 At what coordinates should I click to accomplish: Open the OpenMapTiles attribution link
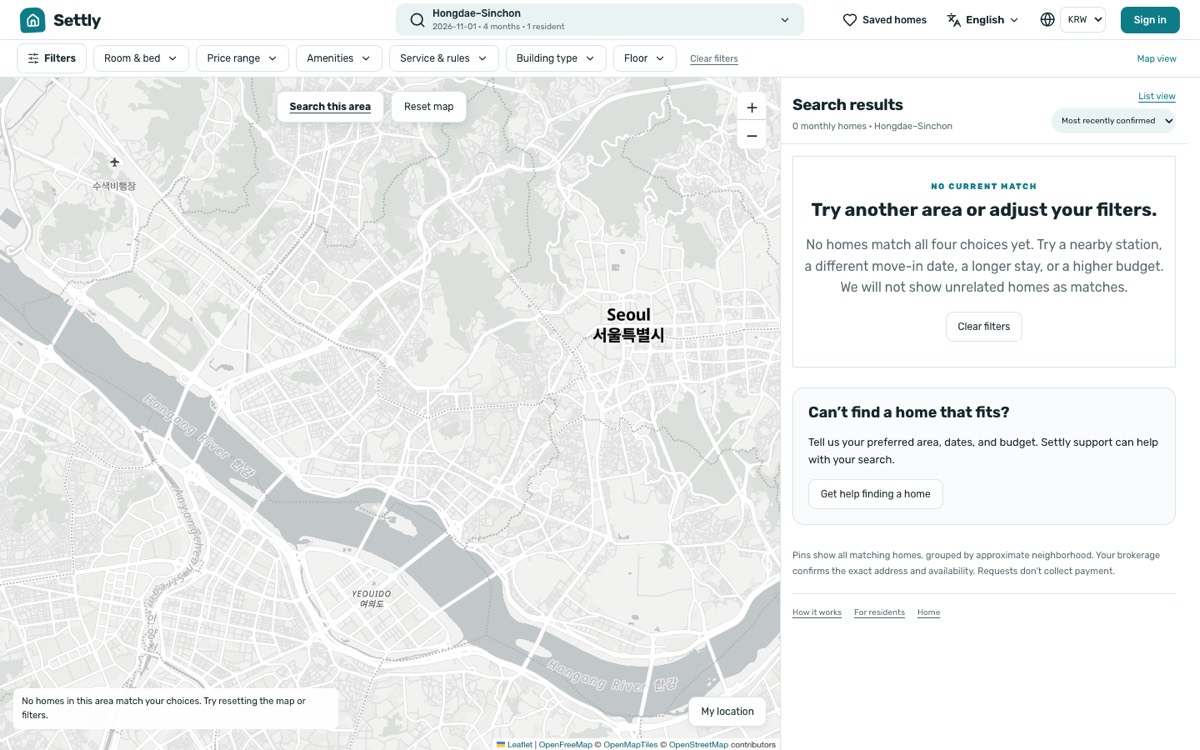630,744
